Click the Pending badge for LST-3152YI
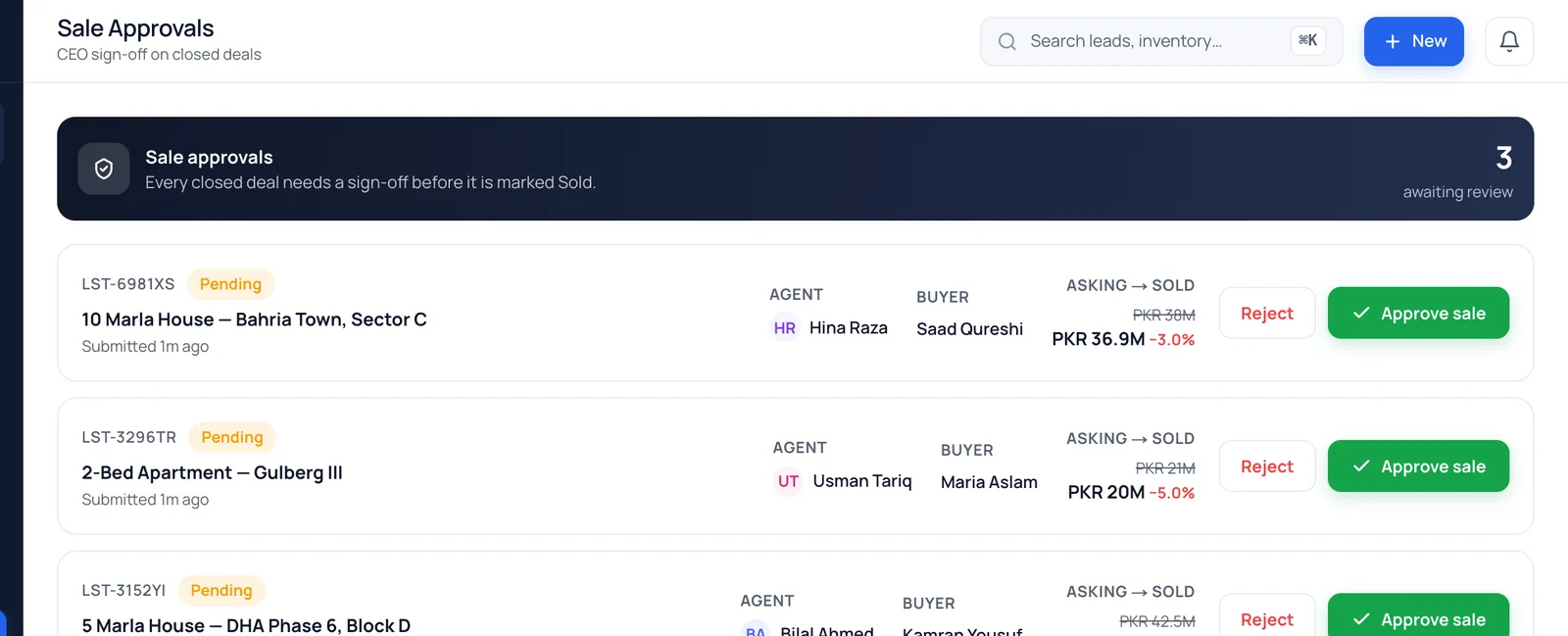The height and width of the screenshot is (636, 1568). coord(221,590)
